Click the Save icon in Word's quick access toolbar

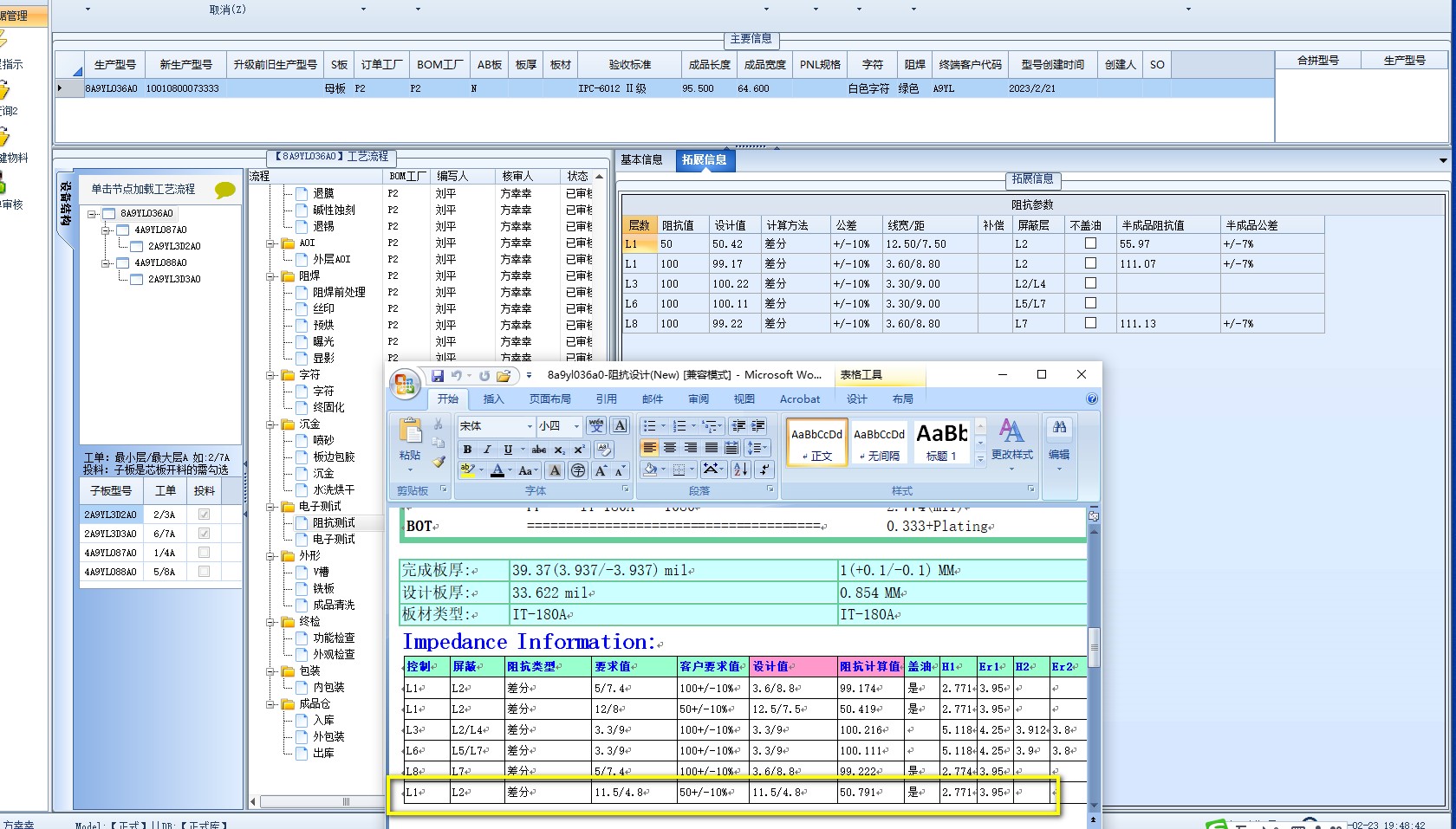click(x=438, y=376)
